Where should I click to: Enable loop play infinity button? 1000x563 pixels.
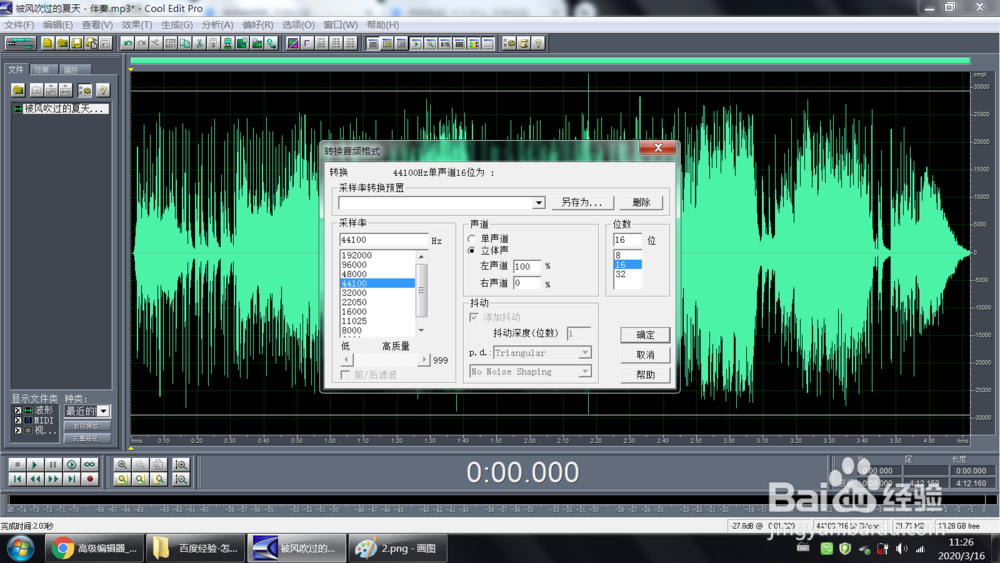(89, 465)
